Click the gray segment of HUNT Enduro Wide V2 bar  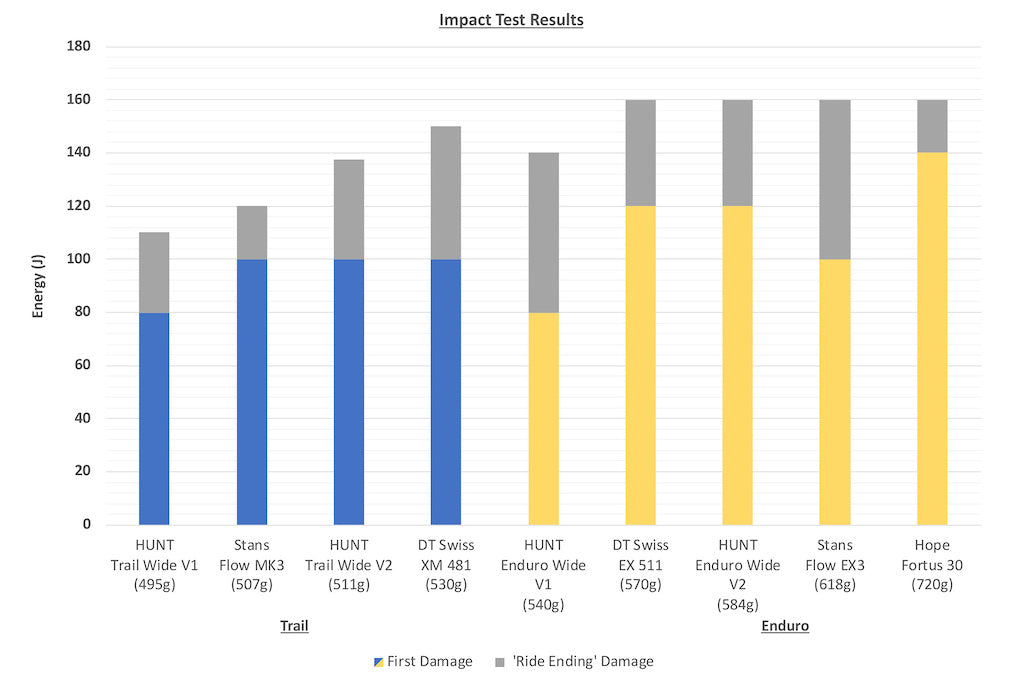(738, 153)
